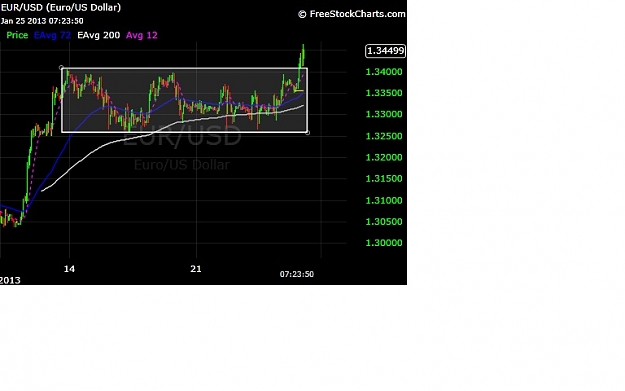Click the 1.32000 price axis label
625x391 pixels.
(384, 157)
